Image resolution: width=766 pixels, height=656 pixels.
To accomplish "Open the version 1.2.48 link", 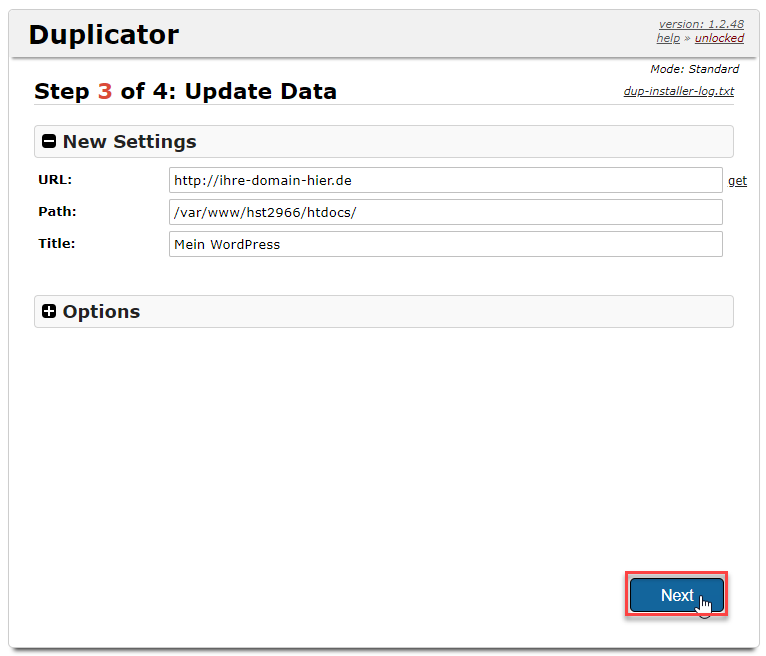I will coord(700,24).
